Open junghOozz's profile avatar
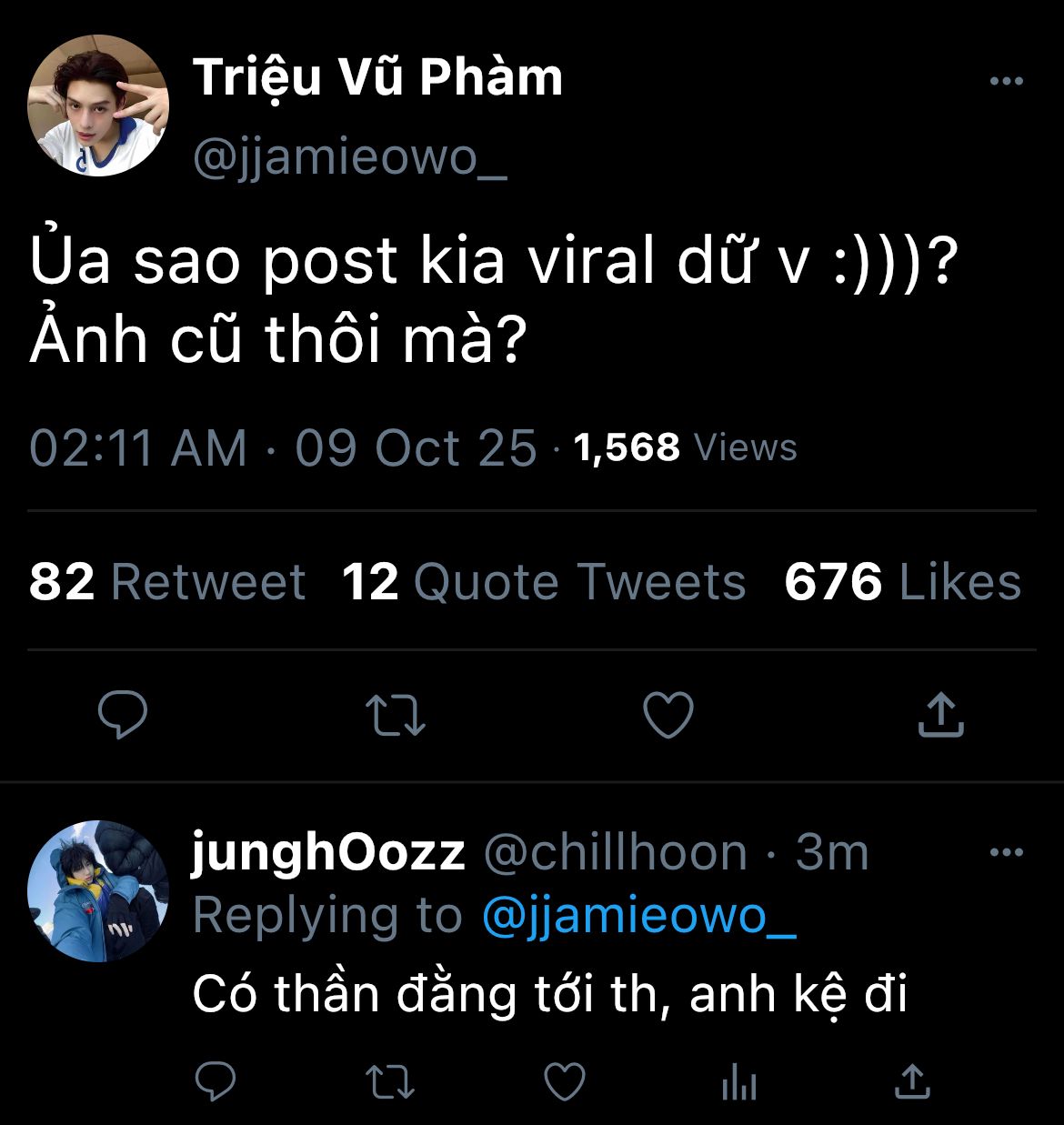The width and height of the screenshot is (1064, 1125). tap(98, 891)
